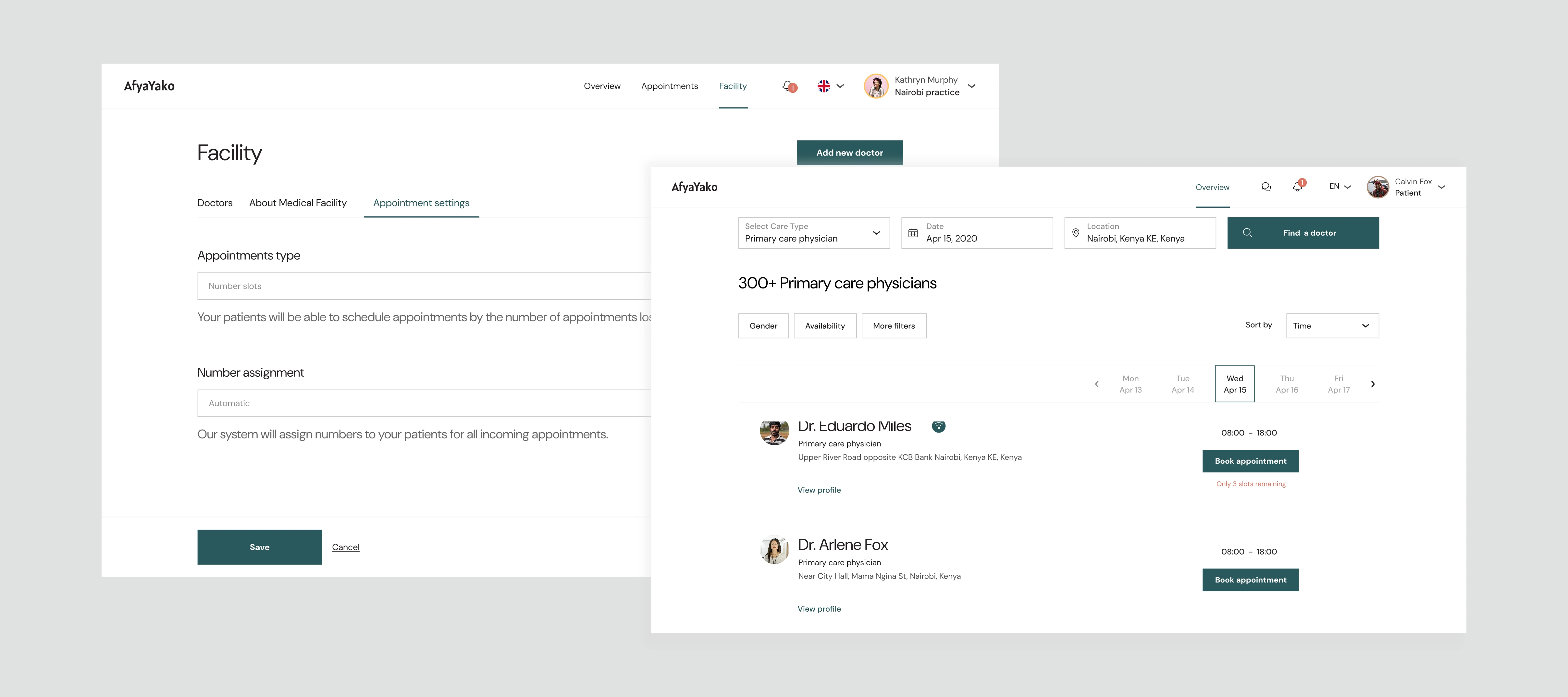Viewport: 1568px width, 697px height.
Task: Click Add new doctor button
Action: [x=849, y=152]
